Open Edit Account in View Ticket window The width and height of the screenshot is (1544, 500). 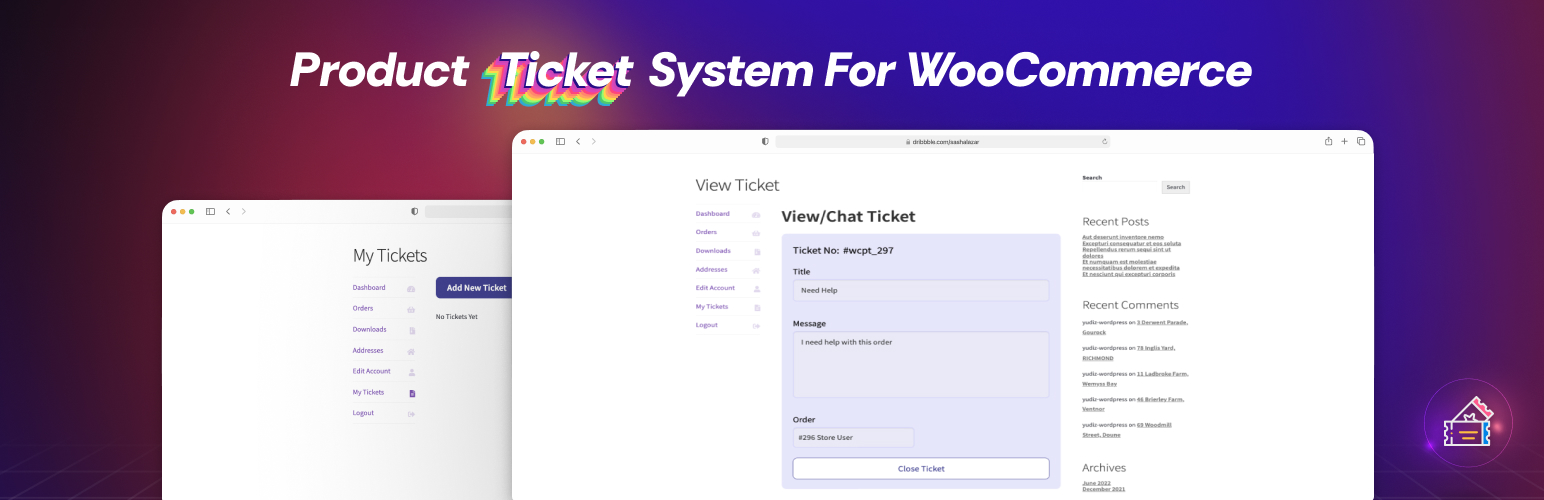[715, 288]
